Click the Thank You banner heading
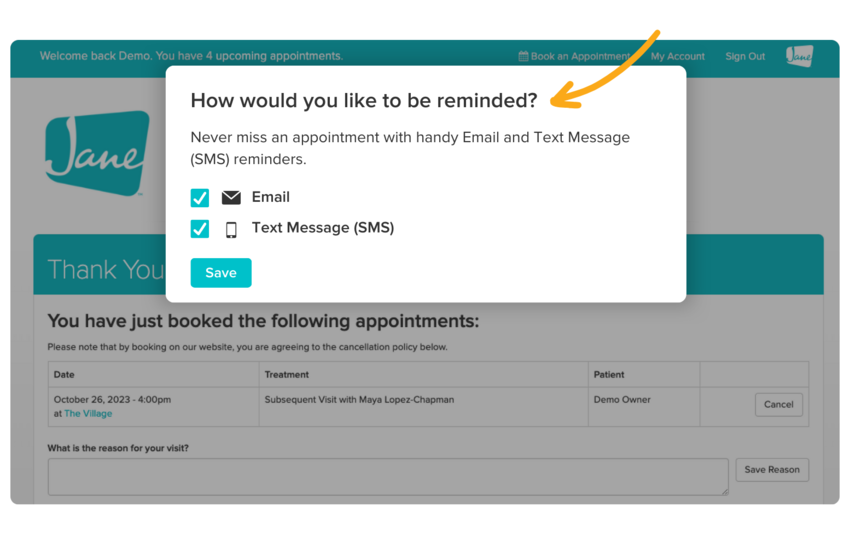 click(105, 270)
